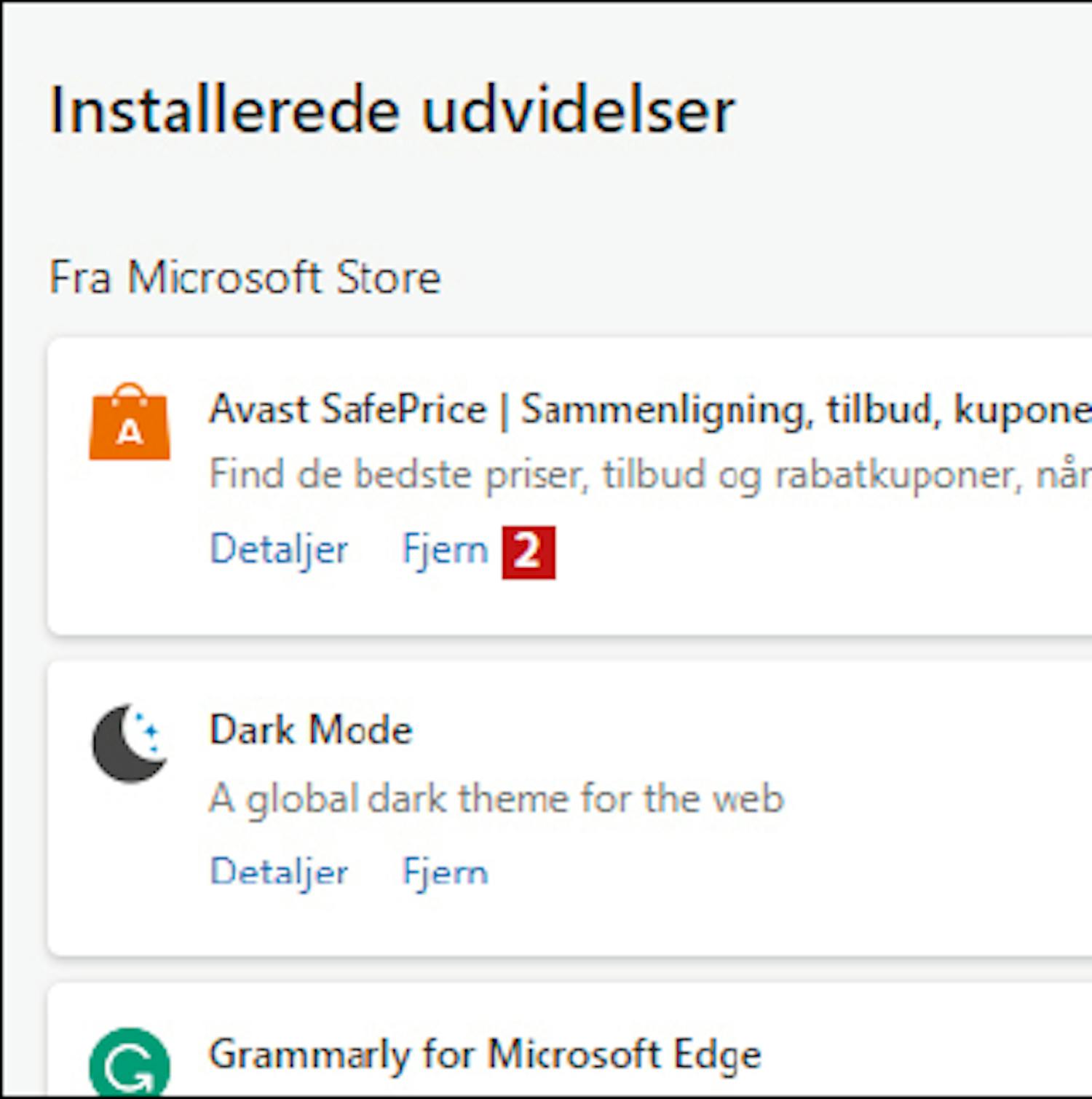
Task: Click the Dark Mode moon icon
Action: [x=130, y=743]
